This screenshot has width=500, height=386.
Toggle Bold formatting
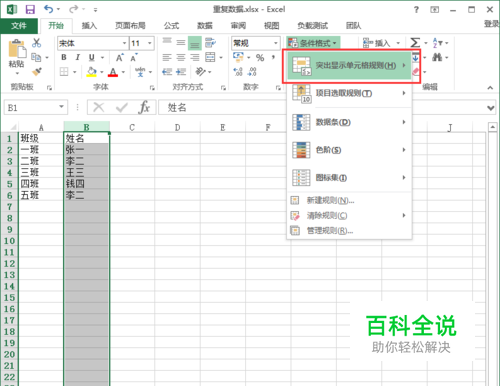[64, 57]
